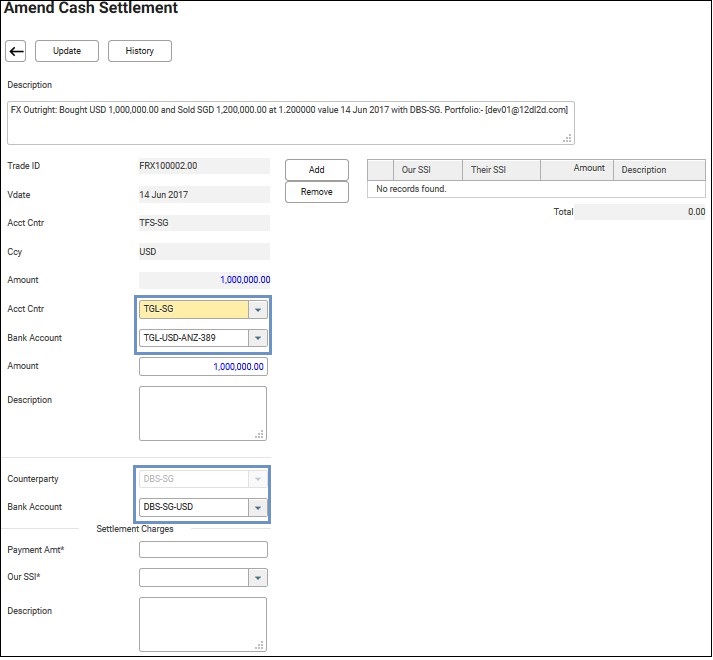This screenshot has height=660, width=713.
Task: Click the Trade ID field FRX100002.00
Action: click(204, 166)
